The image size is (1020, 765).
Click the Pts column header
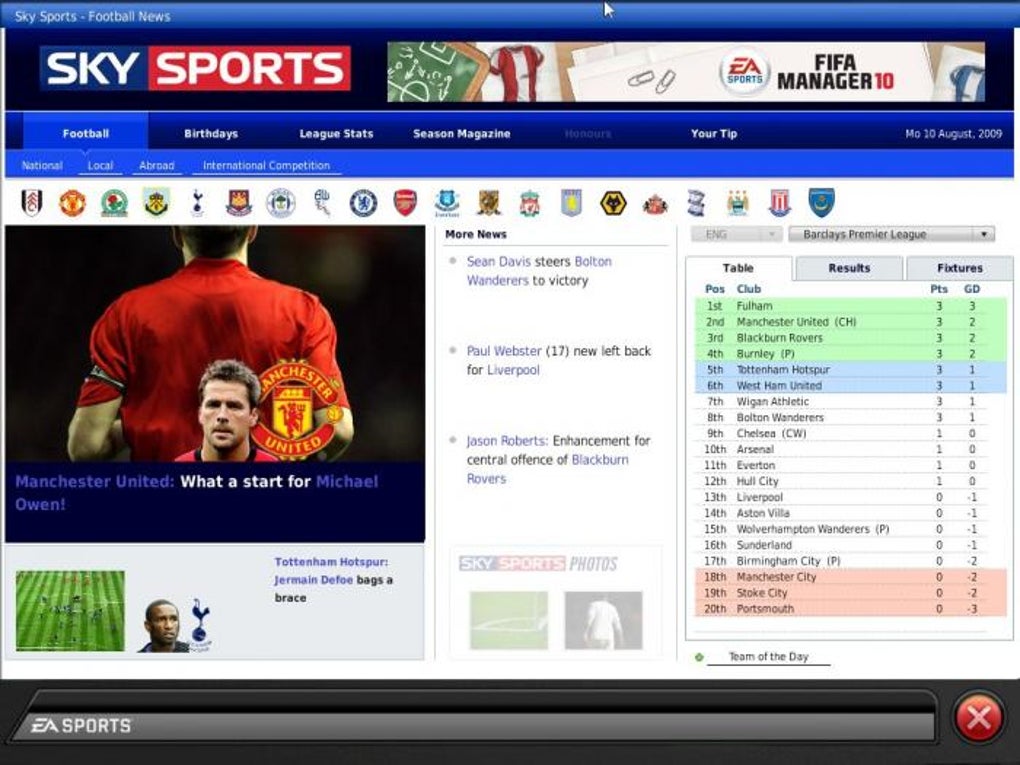coord(939,289)
